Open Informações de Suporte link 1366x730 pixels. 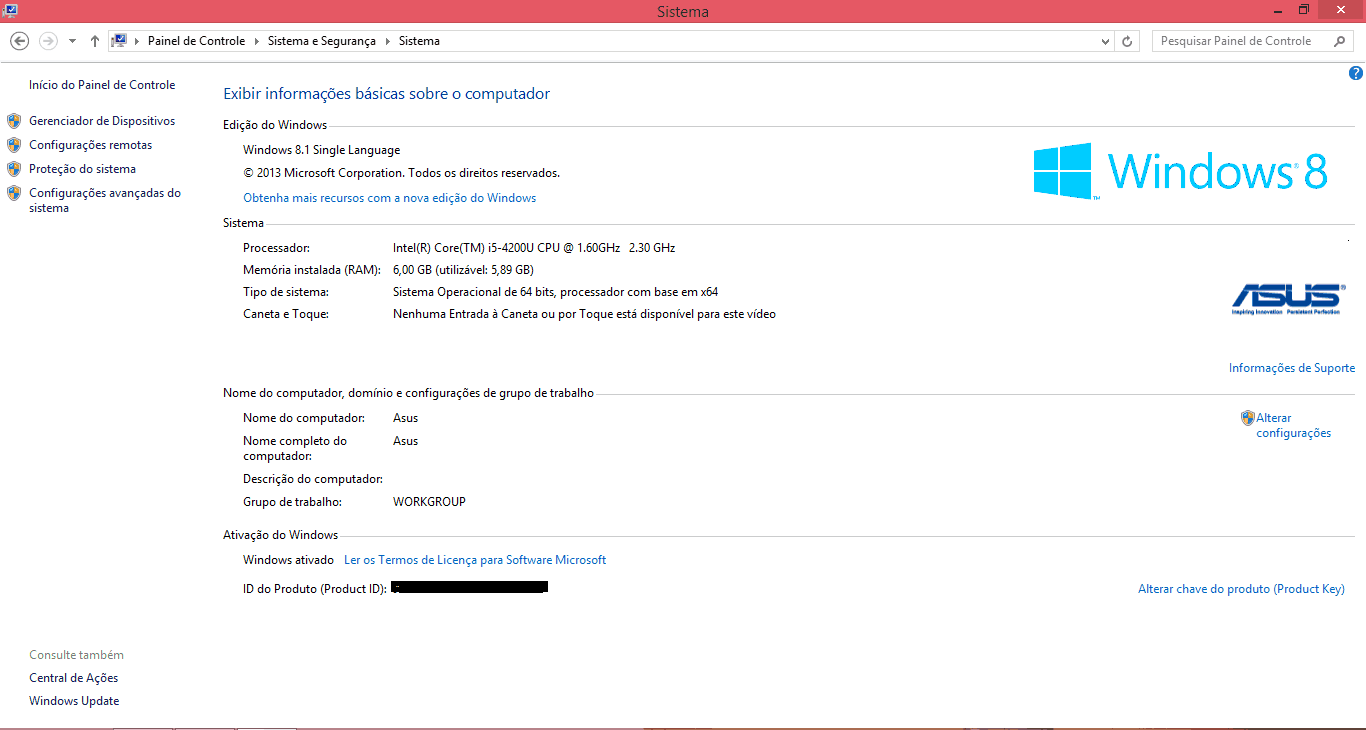pos(1292,368)
